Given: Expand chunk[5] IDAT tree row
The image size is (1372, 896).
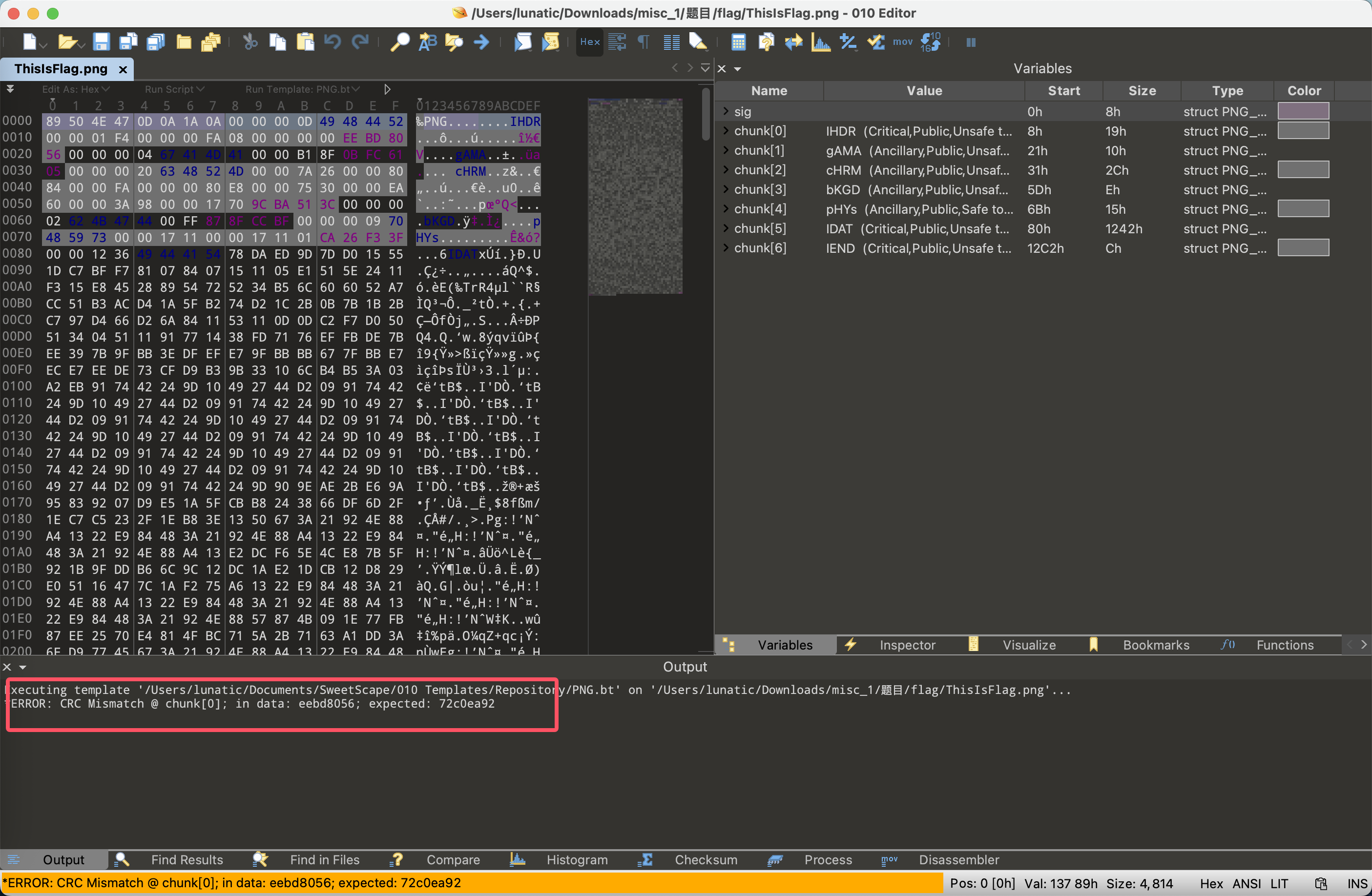Looking at the screenshot, I should coord(727,228).
